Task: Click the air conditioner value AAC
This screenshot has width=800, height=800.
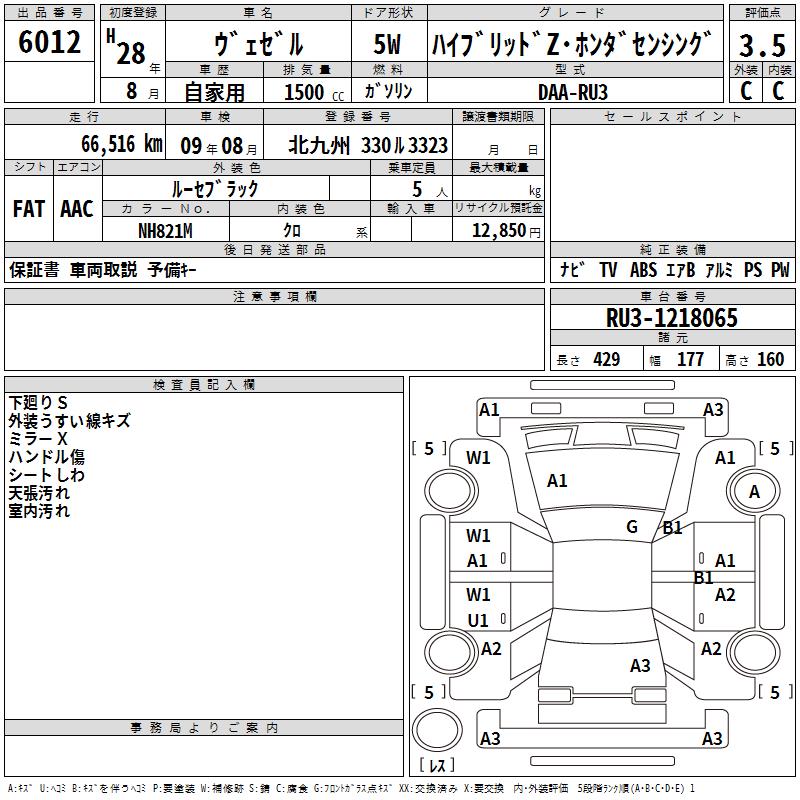Action: point(77,209)
